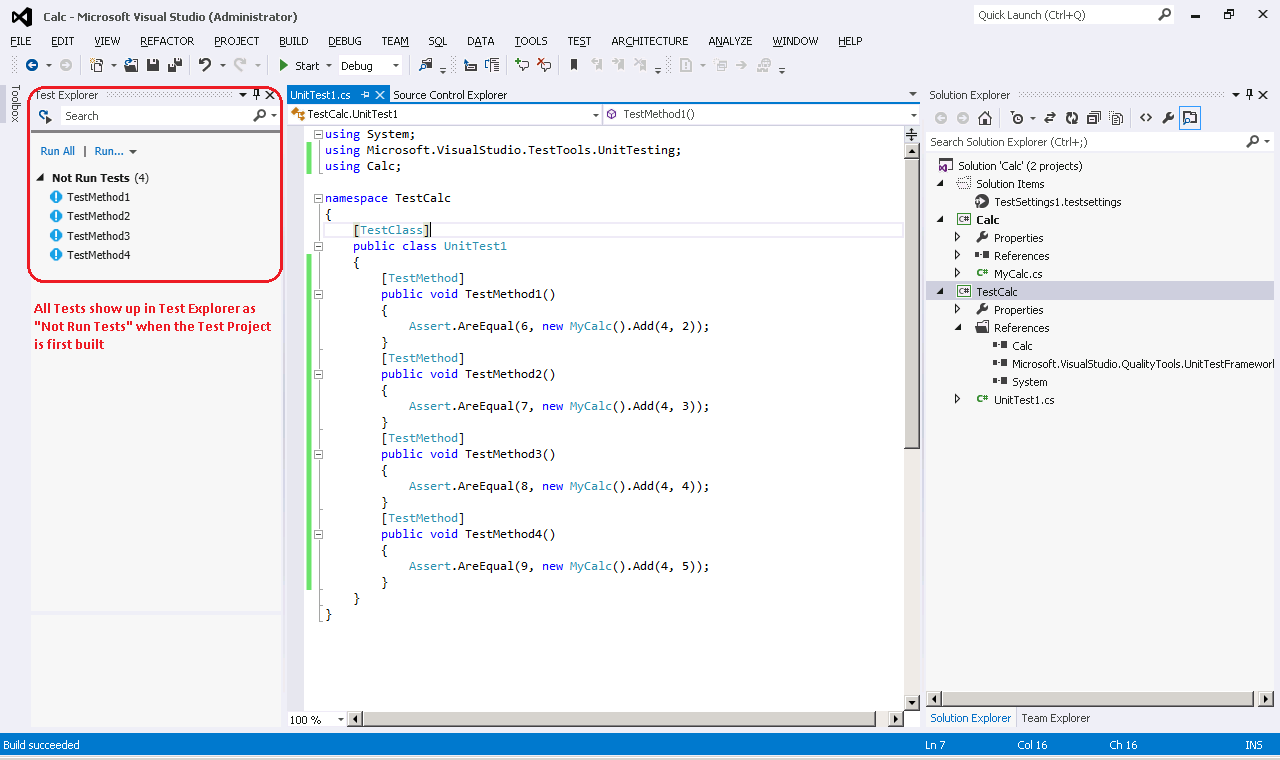Screen dimensions: 1280x760
Task: Open Properties via the wrench icon
Action: click(1166, 117)
